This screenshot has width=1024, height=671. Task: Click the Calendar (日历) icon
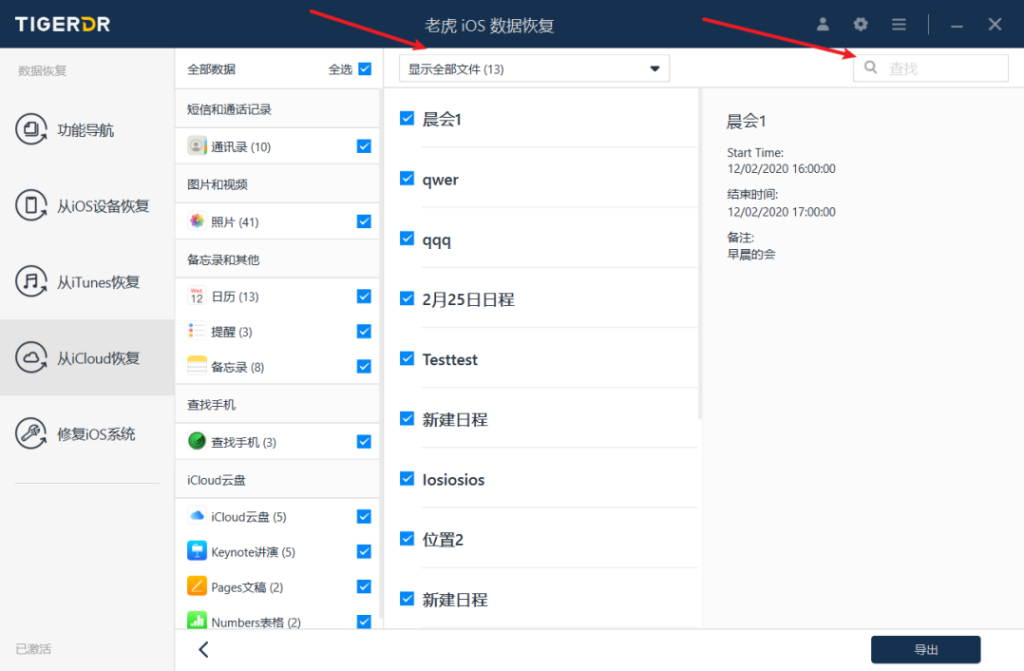[x=197, y=296]
